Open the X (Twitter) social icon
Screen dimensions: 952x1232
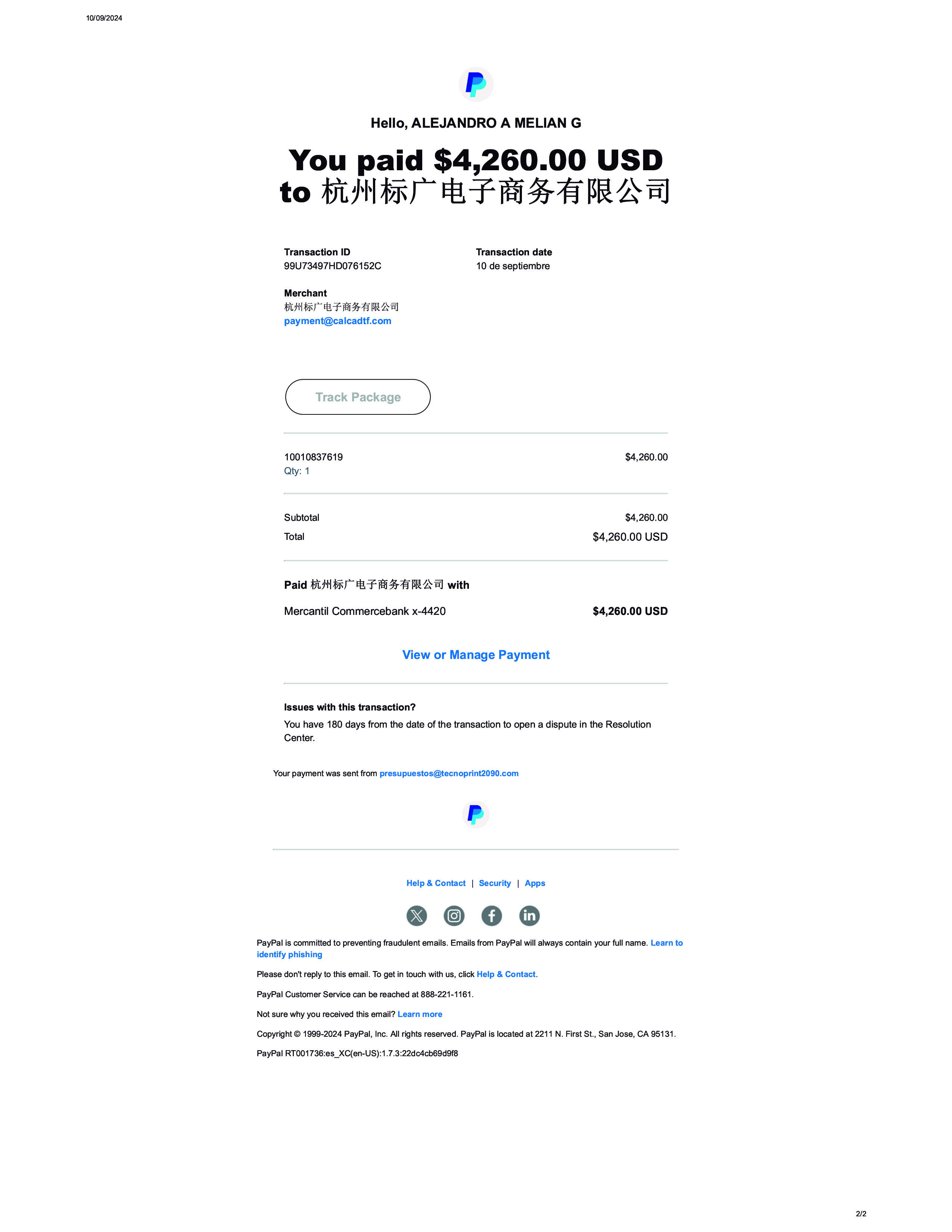pos(417,915)
